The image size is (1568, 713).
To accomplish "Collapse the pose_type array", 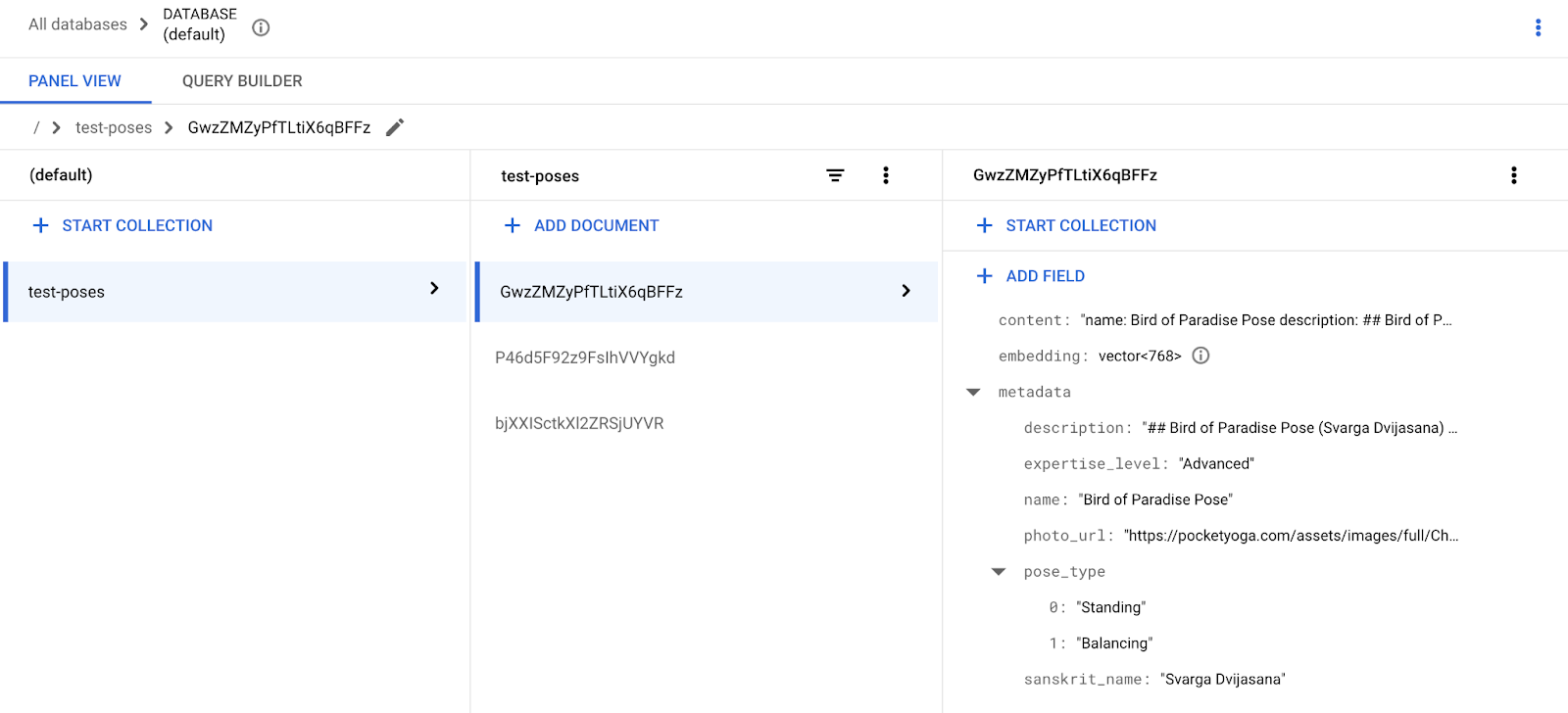I will point(999,572).
